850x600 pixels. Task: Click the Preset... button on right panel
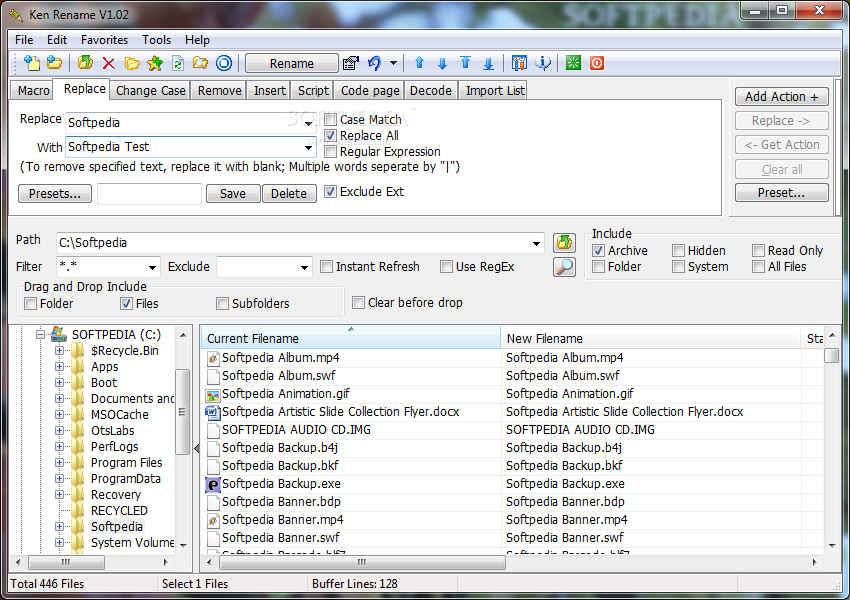[782, 192]
